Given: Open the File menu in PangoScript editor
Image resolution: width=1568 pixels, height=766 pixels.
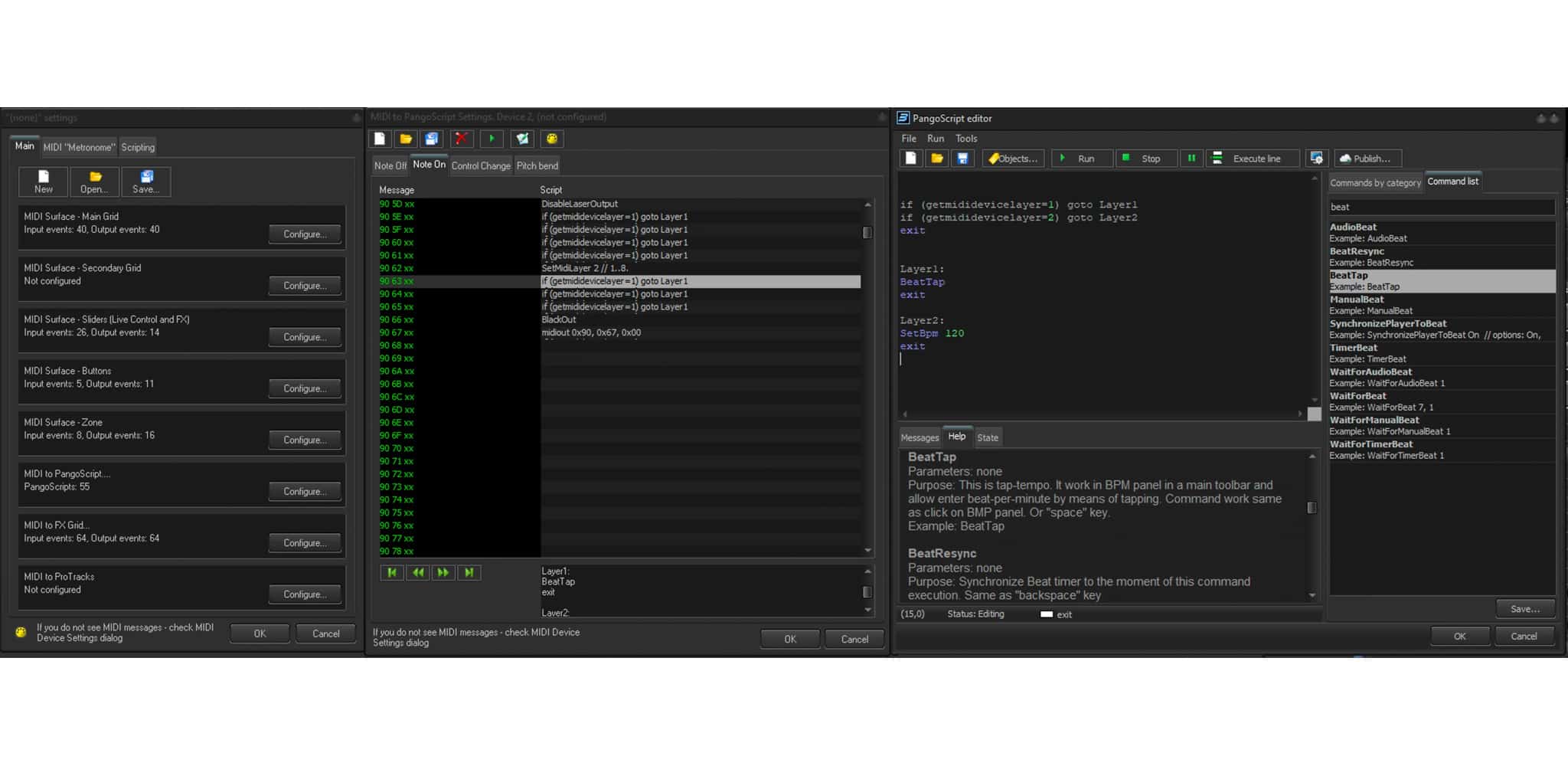Looking at the screenshot, I should [909, 139].
